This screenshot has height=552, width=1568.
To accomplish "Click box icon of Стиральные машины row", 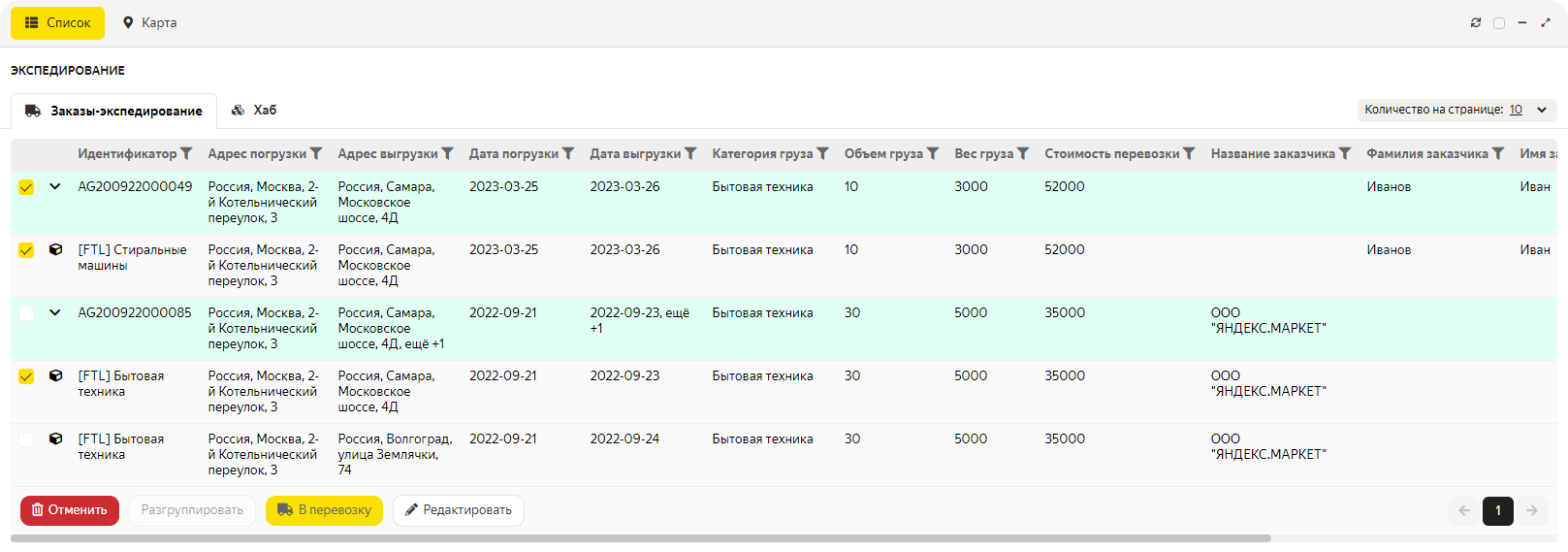I will tap(55, 250).
